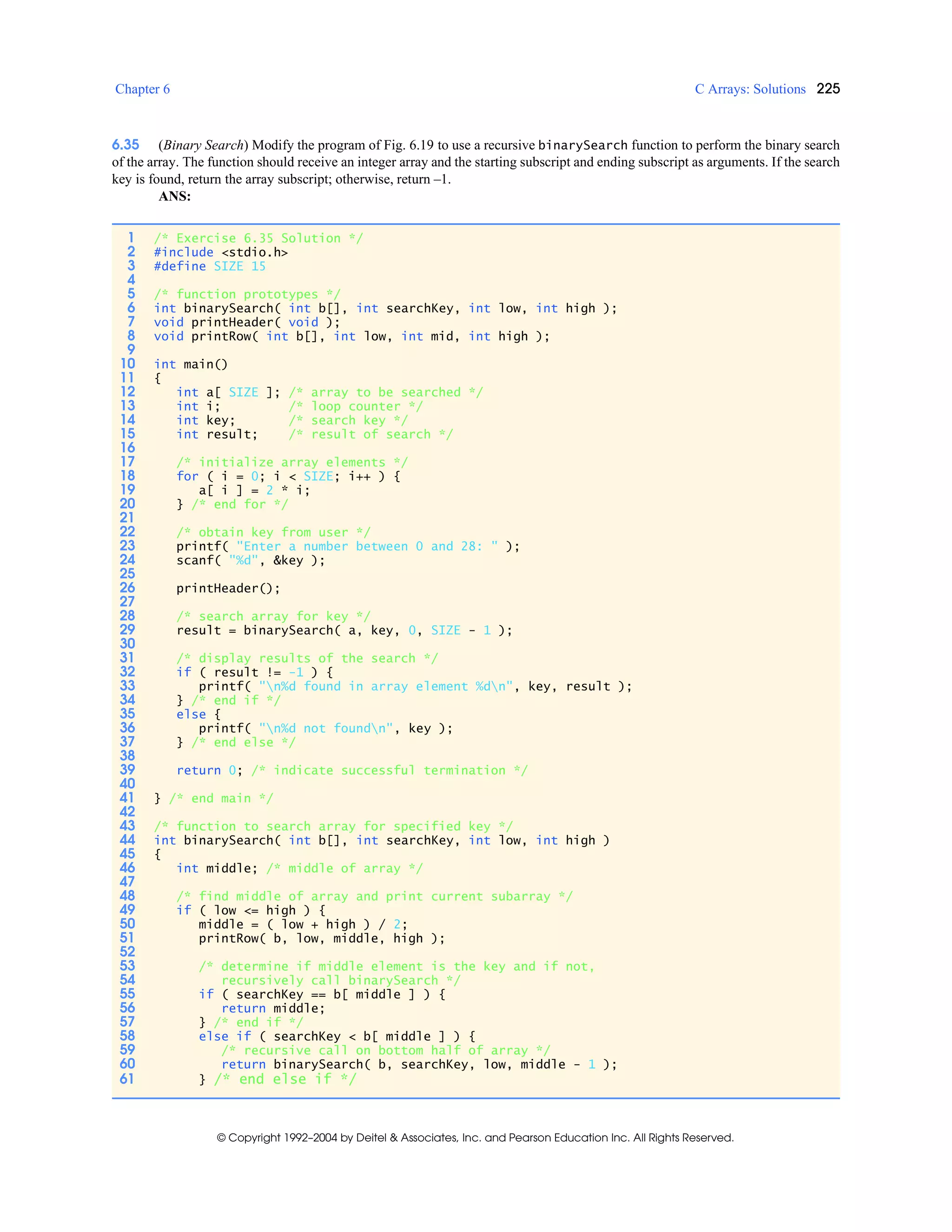Click the '/* function prototypes */' comment
952x1232 pixels.
247,294
